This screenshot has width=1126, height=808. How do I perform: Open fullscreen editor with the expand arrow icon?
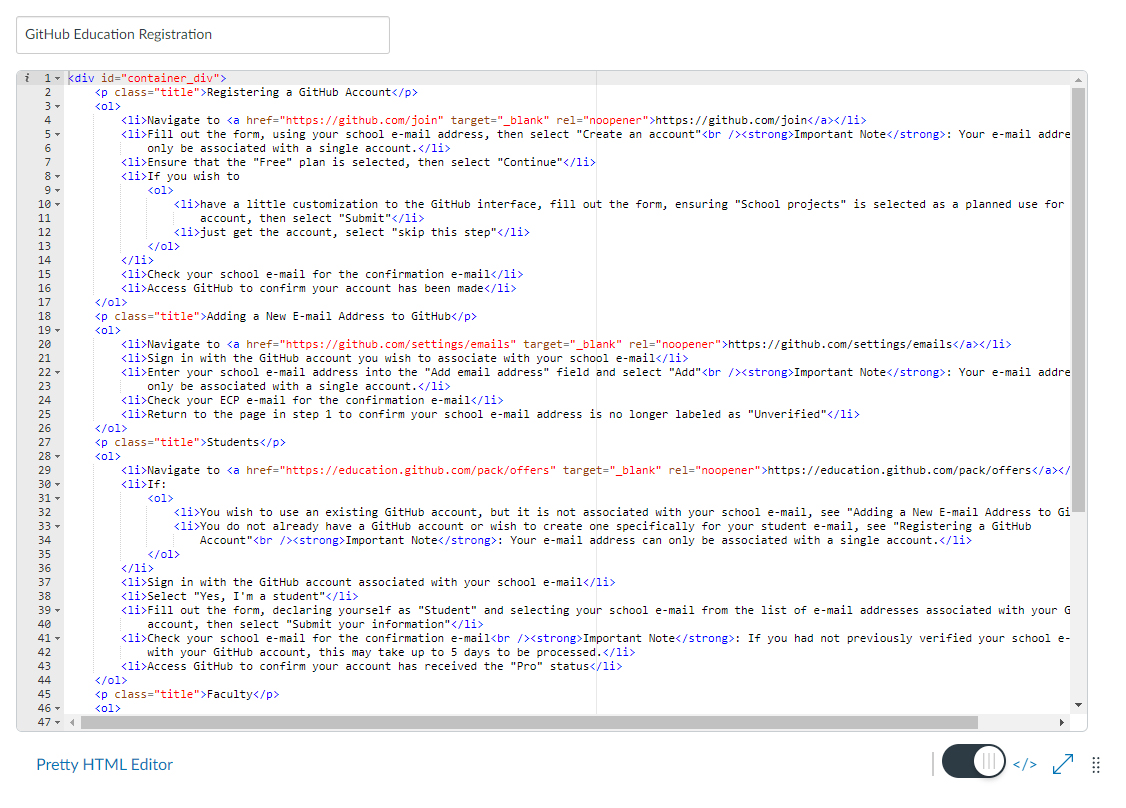1063,764
